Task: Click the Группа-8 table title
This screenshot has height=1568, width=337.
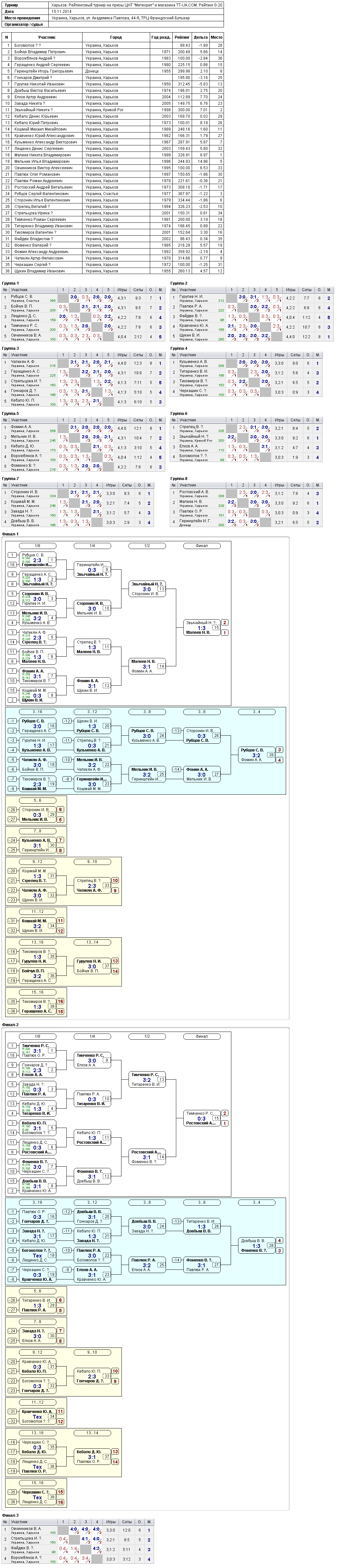Action: coord(179,478)
